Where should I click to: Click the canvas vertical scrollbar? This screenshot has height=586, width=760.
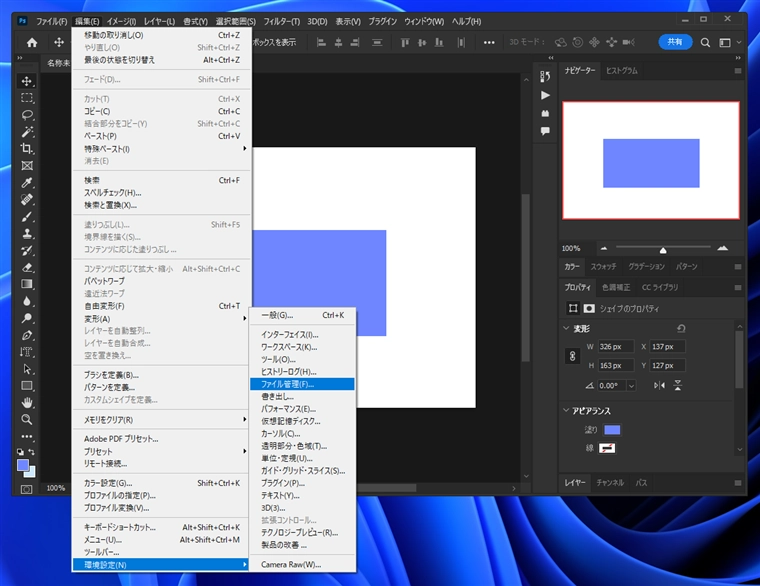coord(526,277)
